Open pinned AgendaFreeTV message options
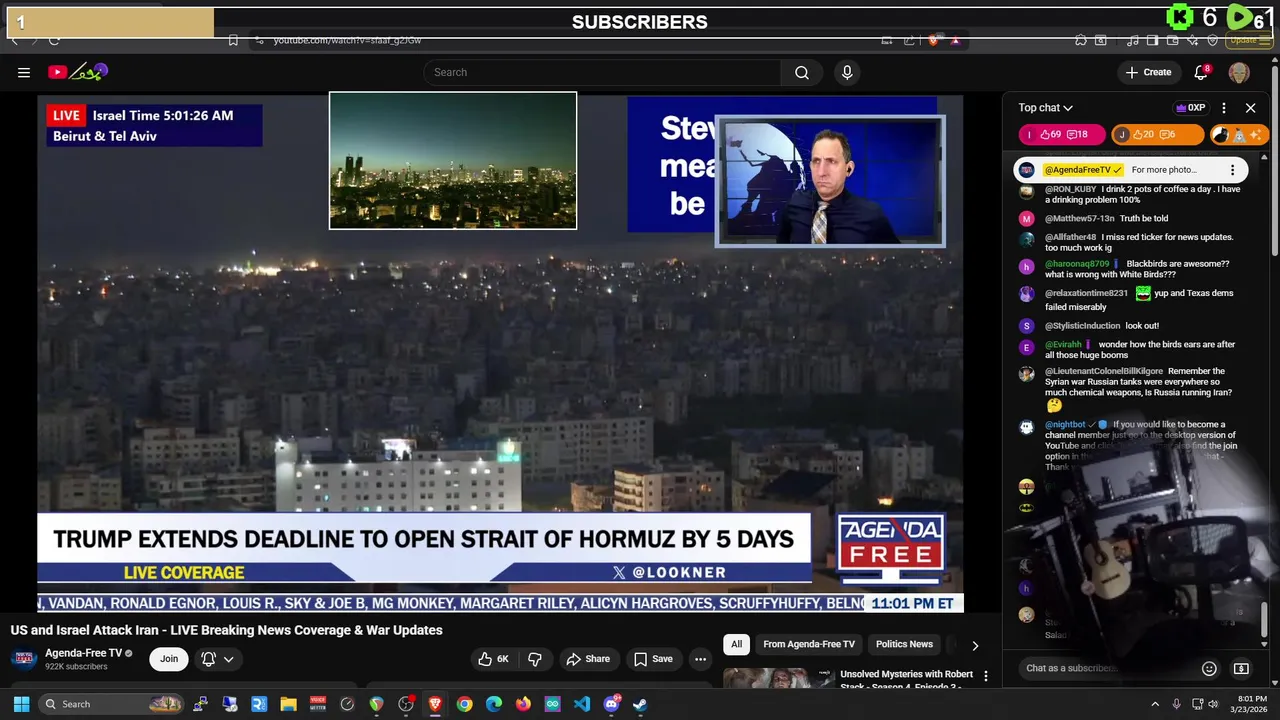 tap(1232, 170)
